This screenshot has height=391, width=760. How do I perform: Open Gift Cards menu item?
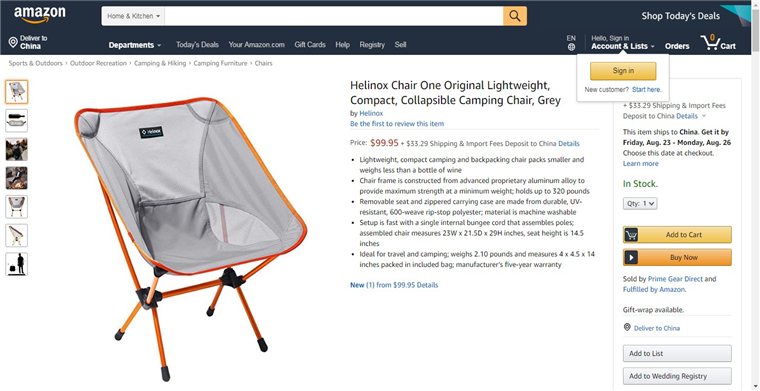click(310, 45)
